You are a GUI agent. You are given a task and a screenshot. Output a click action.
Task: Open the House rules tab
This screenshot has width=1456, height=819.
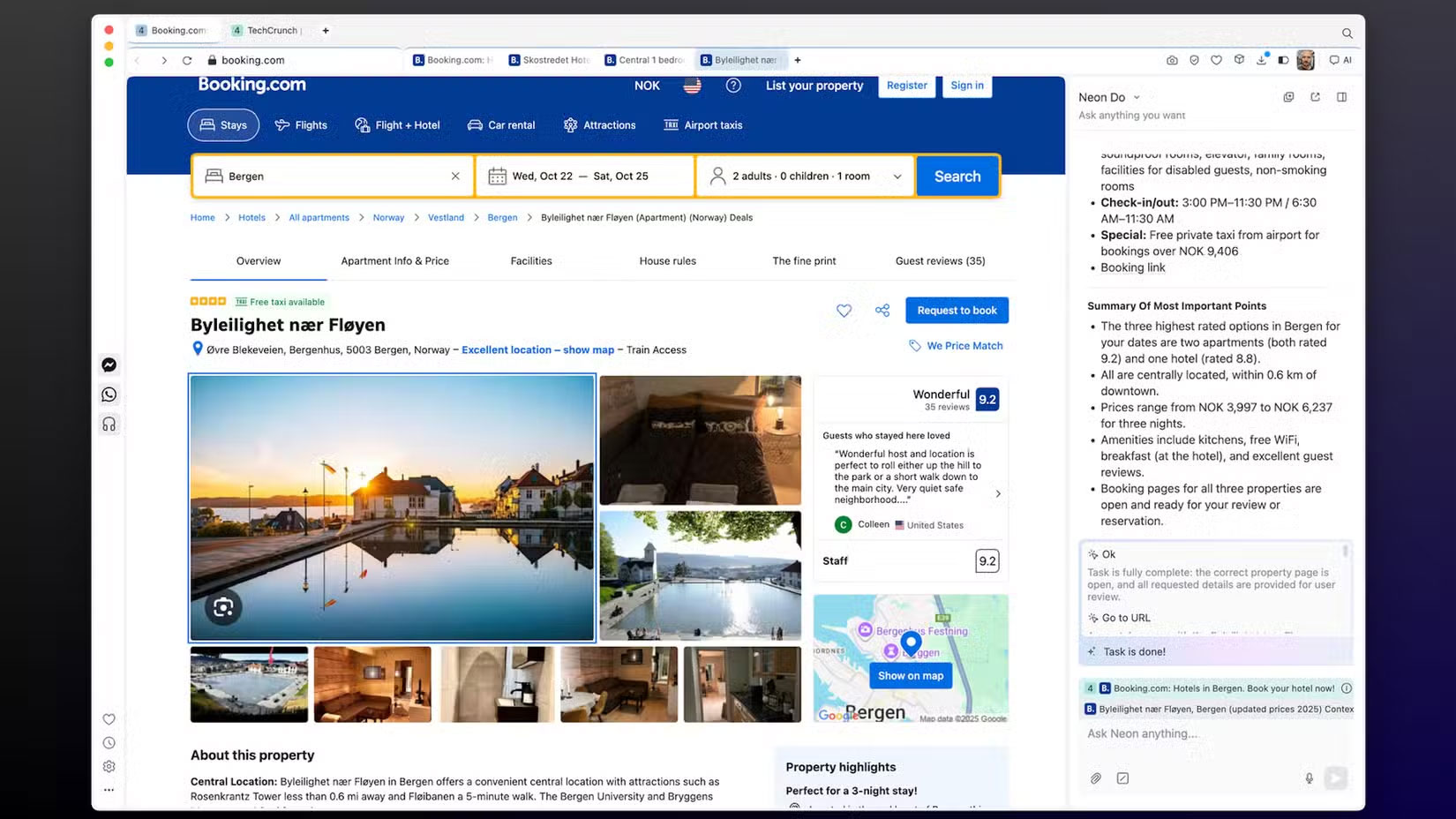[x=668, y=260]
